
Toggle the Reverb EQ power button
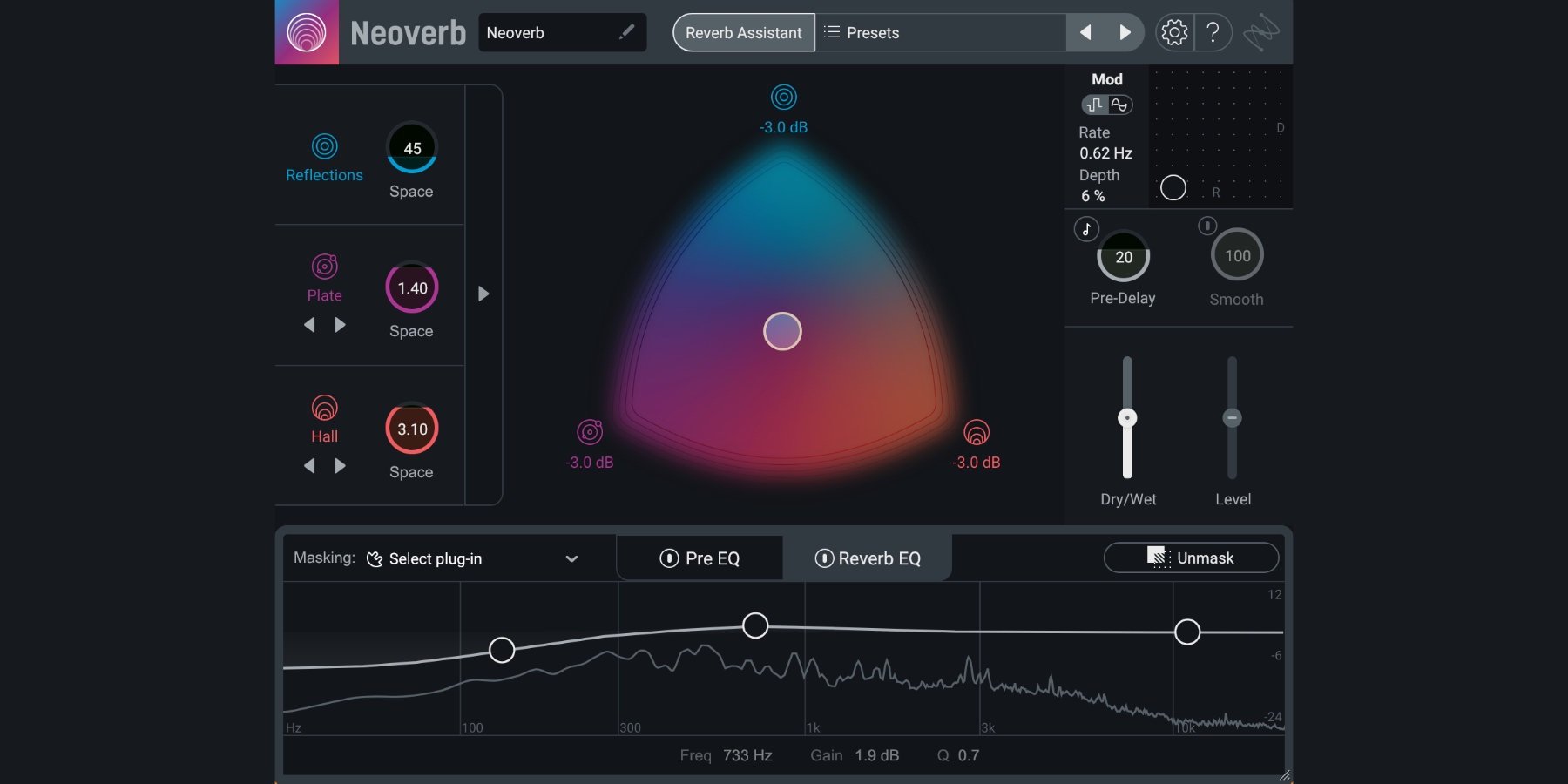(823, 558)
